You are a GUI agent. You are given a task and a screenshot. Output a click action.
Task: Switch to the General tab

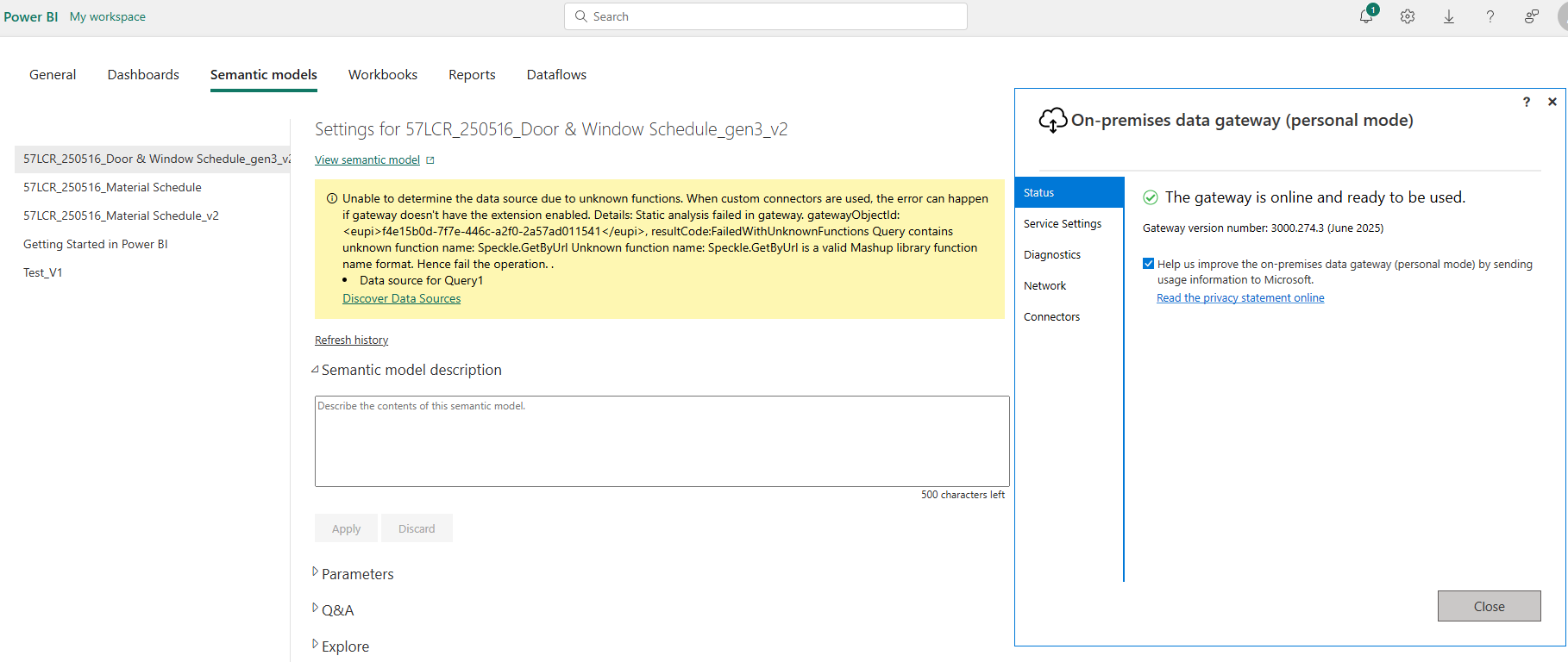tap(53, 75)
